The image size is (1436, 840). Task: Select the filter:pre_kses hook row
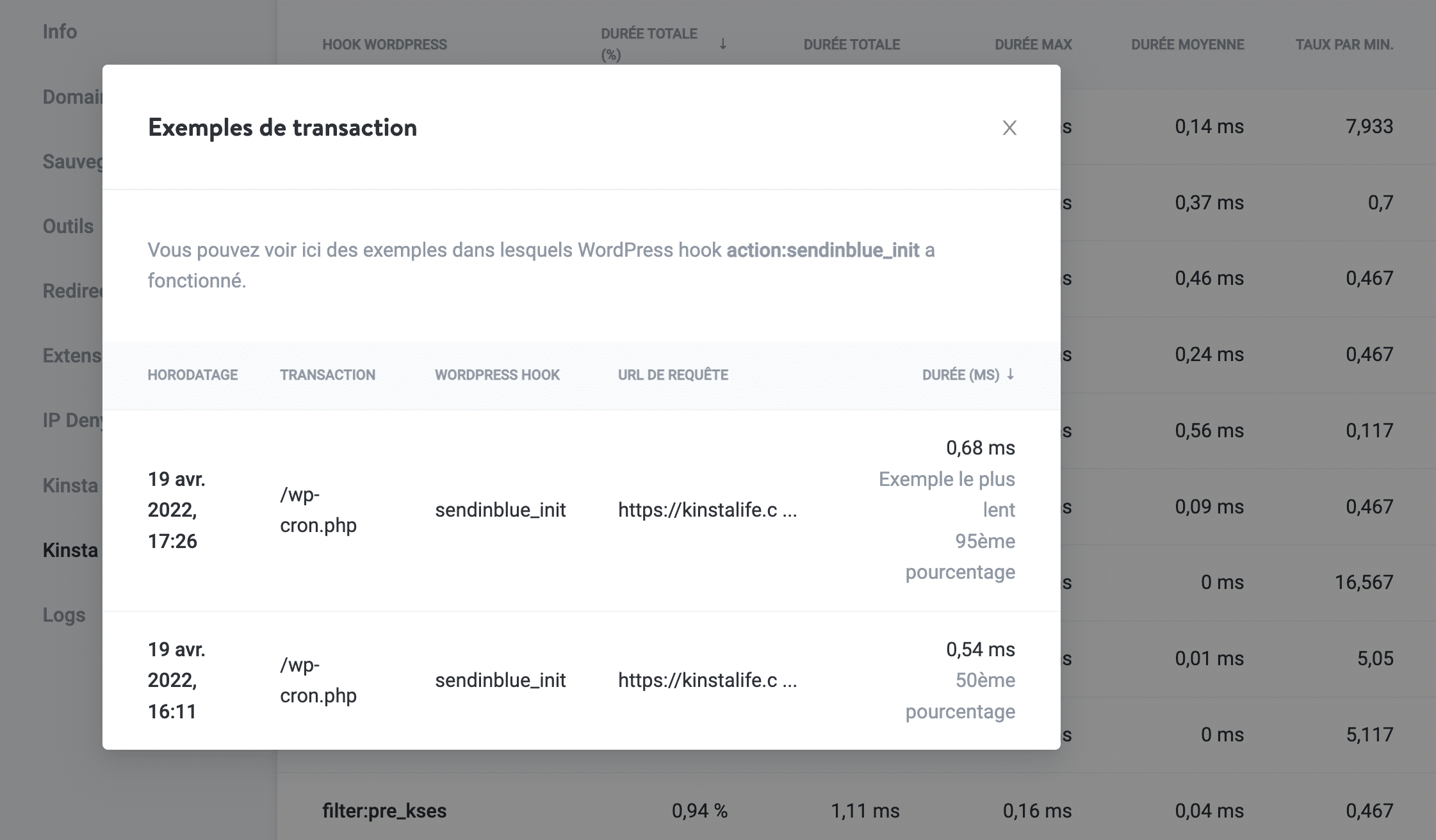click(x=385, y=811)
